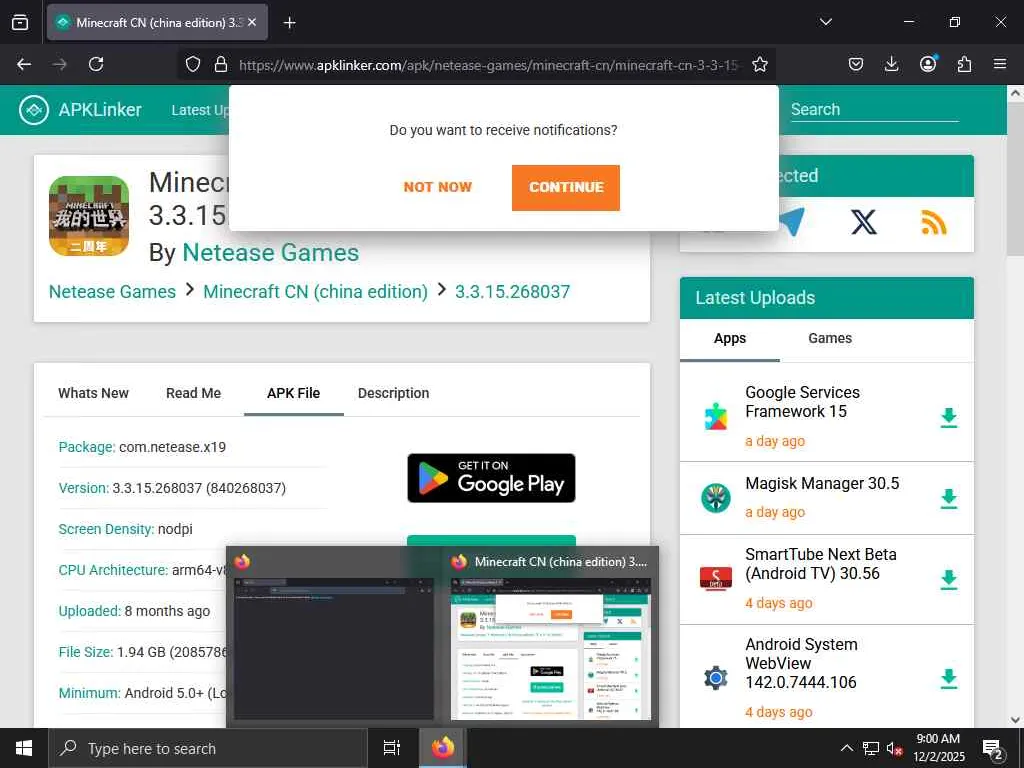The height and width of the screenshot is (768, 1024).
Task: Open the Firefox View icon in tab bar
Action: 20,22
